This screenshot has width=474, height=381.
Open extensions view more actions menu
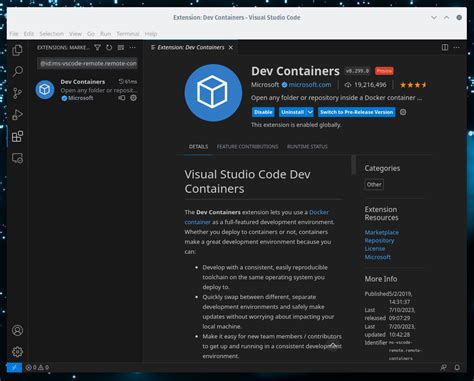133,48
